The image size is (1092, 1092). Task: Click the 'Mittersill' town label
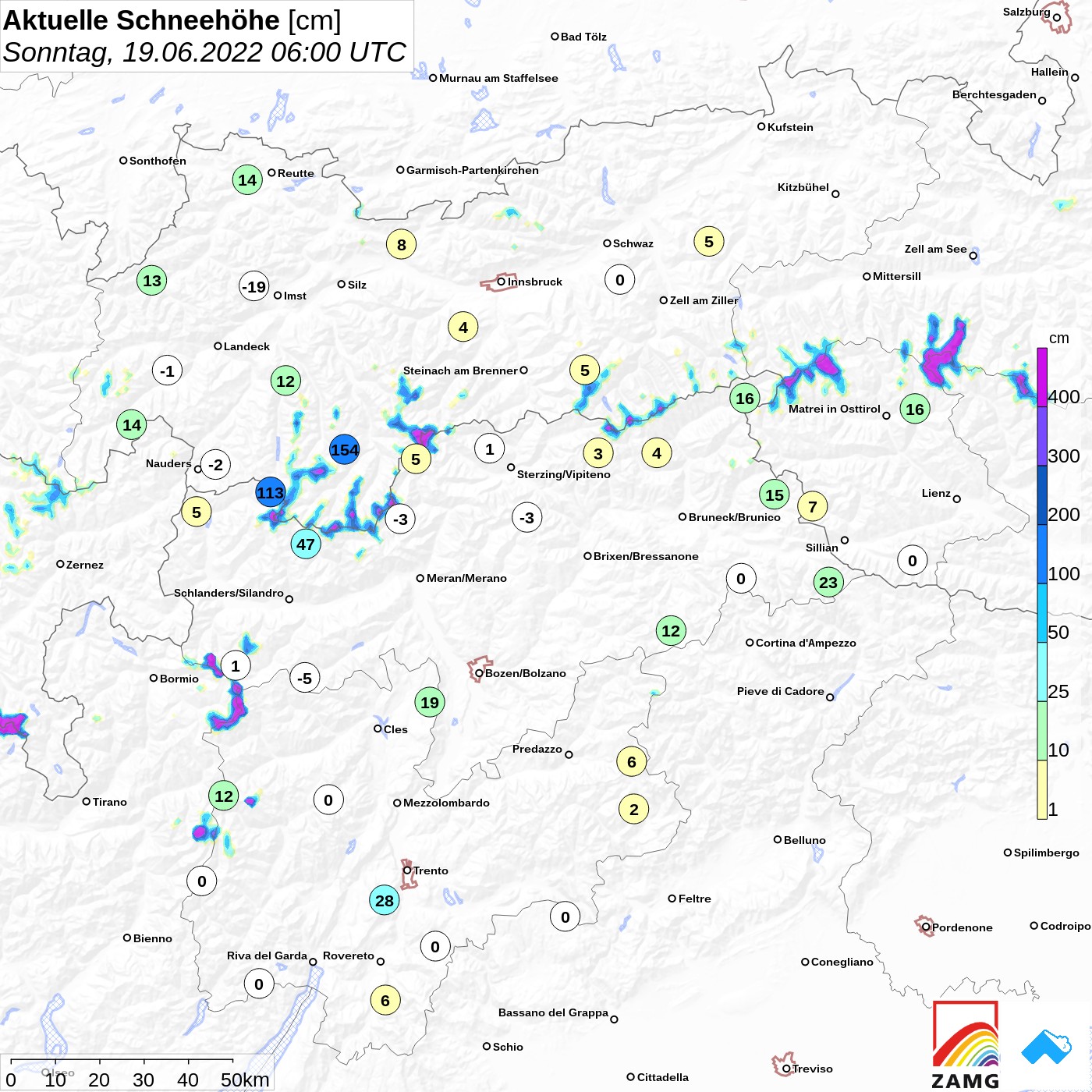pos(897,276)
